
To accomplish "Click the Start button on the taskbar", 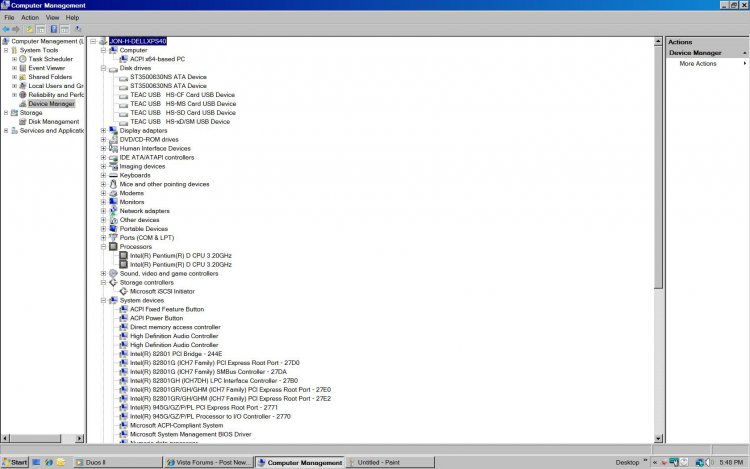I will coord(14,462).
